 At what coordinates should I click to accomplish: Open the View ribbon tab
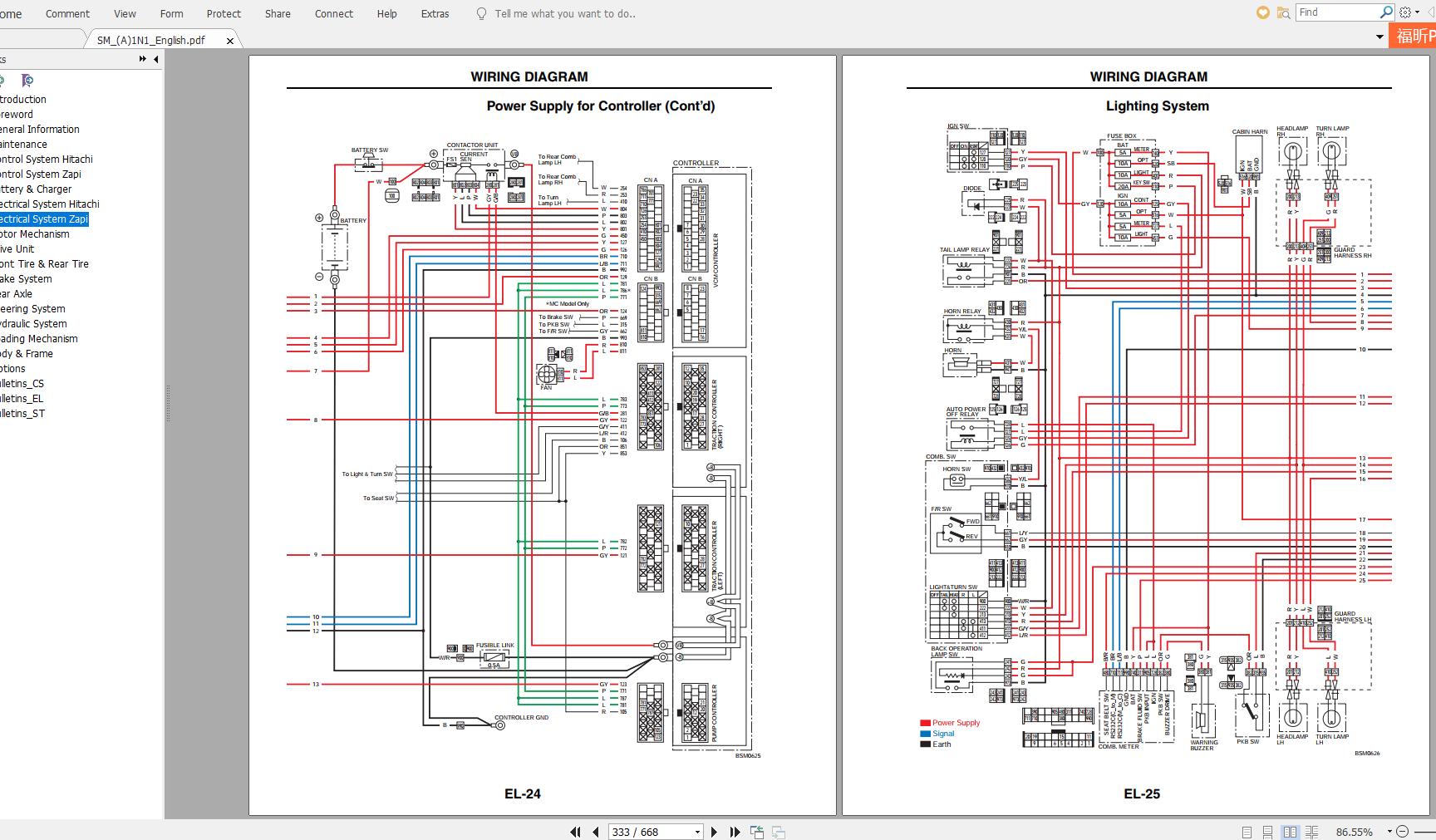pos(125,13)
